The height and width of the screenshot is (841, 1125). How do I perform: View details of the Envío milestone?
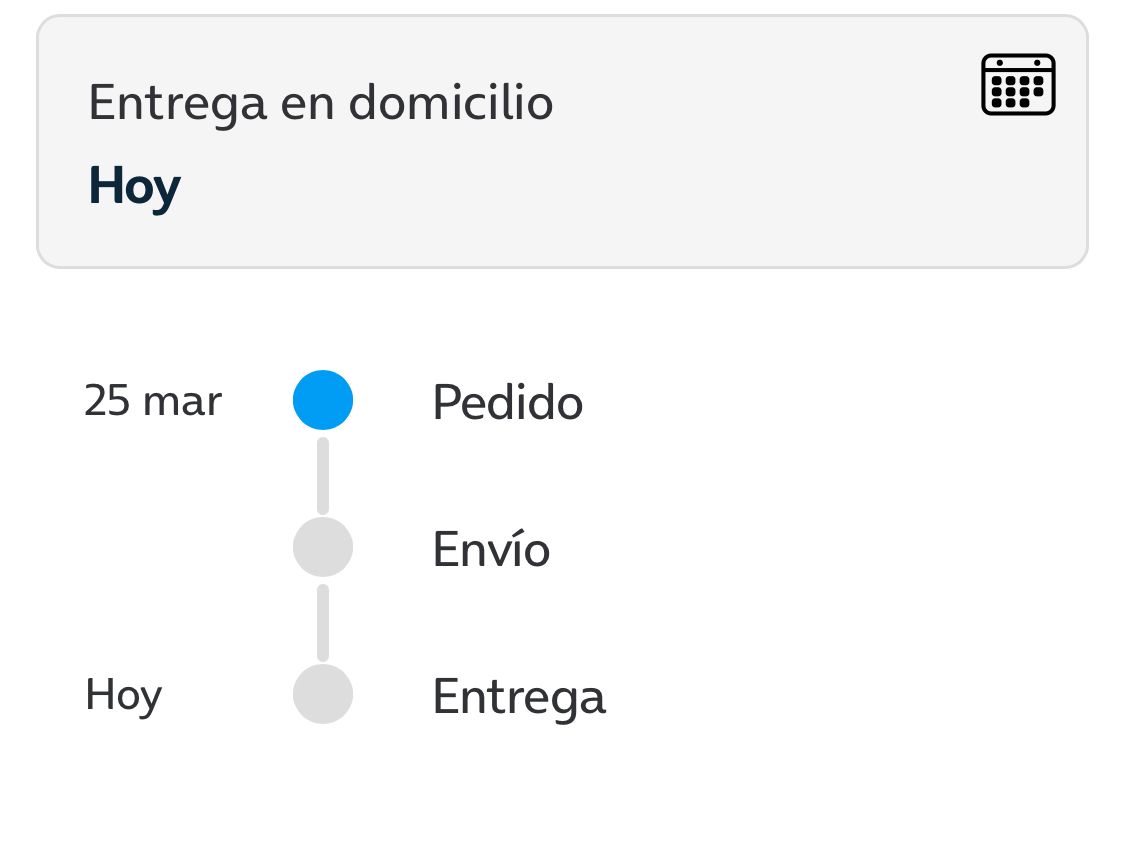point(491,549)
